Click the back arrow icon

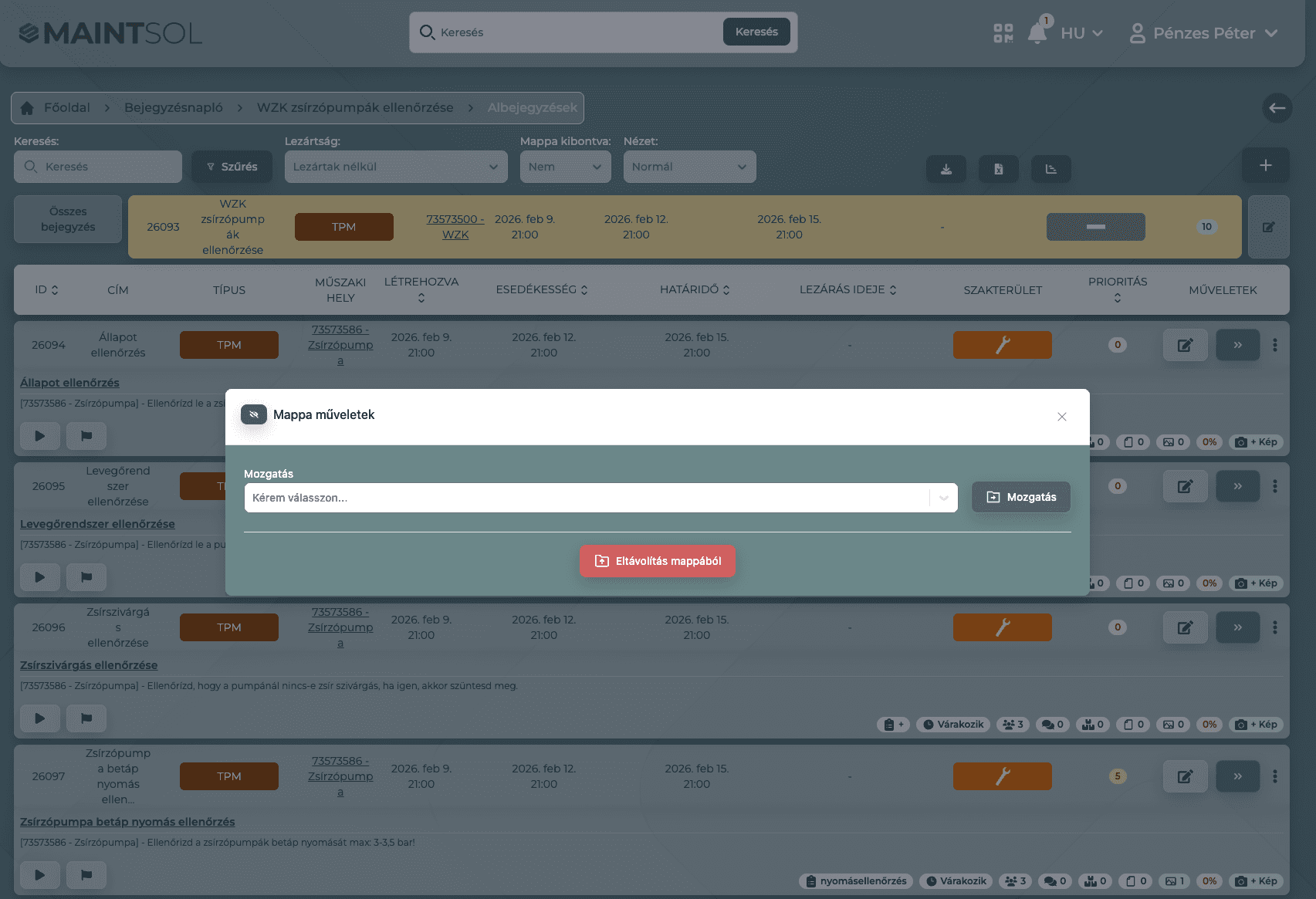pos(1277,108)
